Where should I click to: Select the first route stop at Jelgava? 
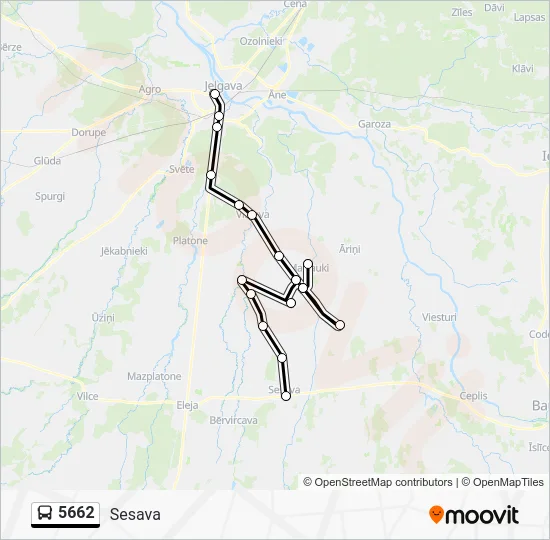(x=215, y=94)
